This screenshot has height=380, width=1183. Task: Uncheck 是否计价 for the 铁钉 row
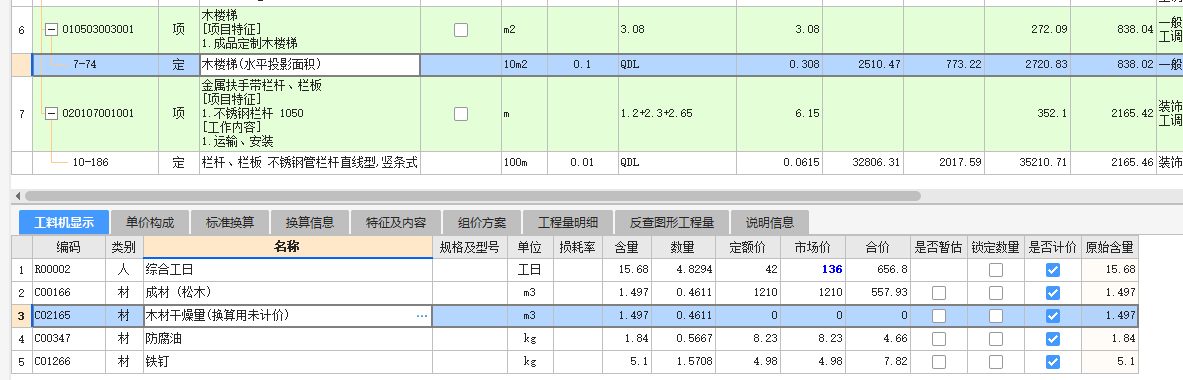[x=1053, y=362]
